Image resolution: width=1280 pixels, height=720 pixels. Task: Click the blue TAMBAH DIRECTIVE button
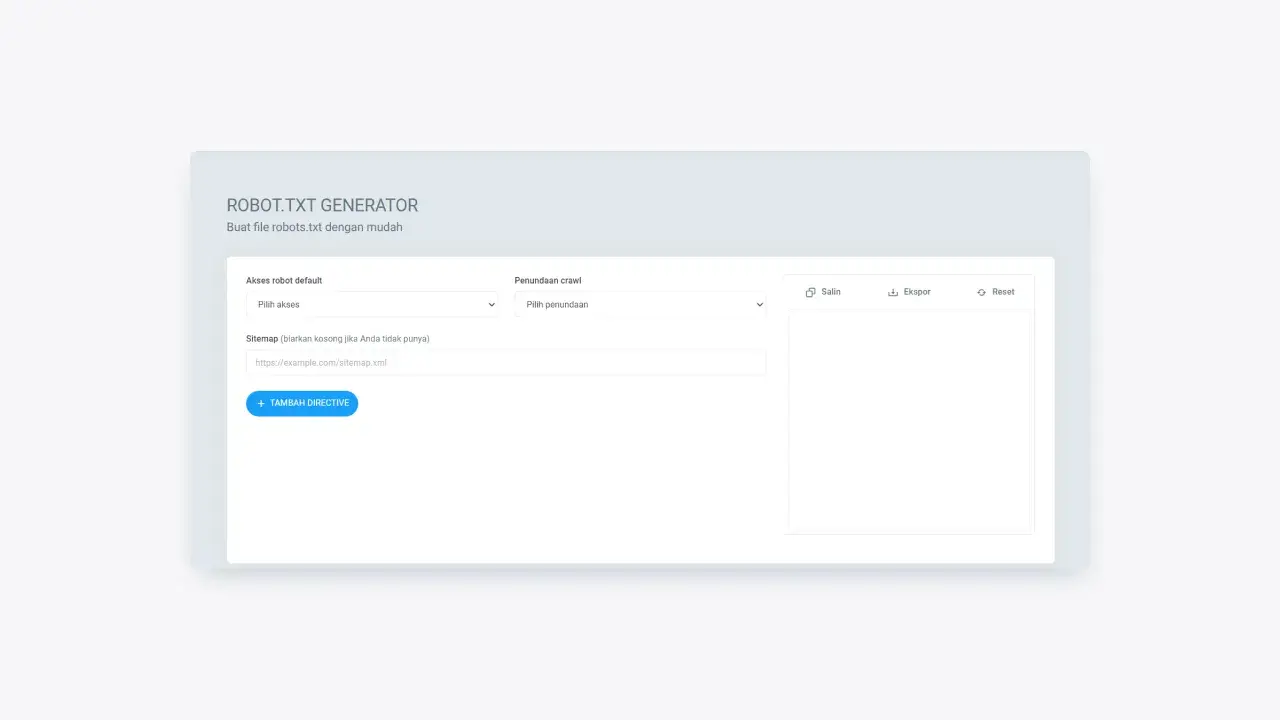coord(302,404)
